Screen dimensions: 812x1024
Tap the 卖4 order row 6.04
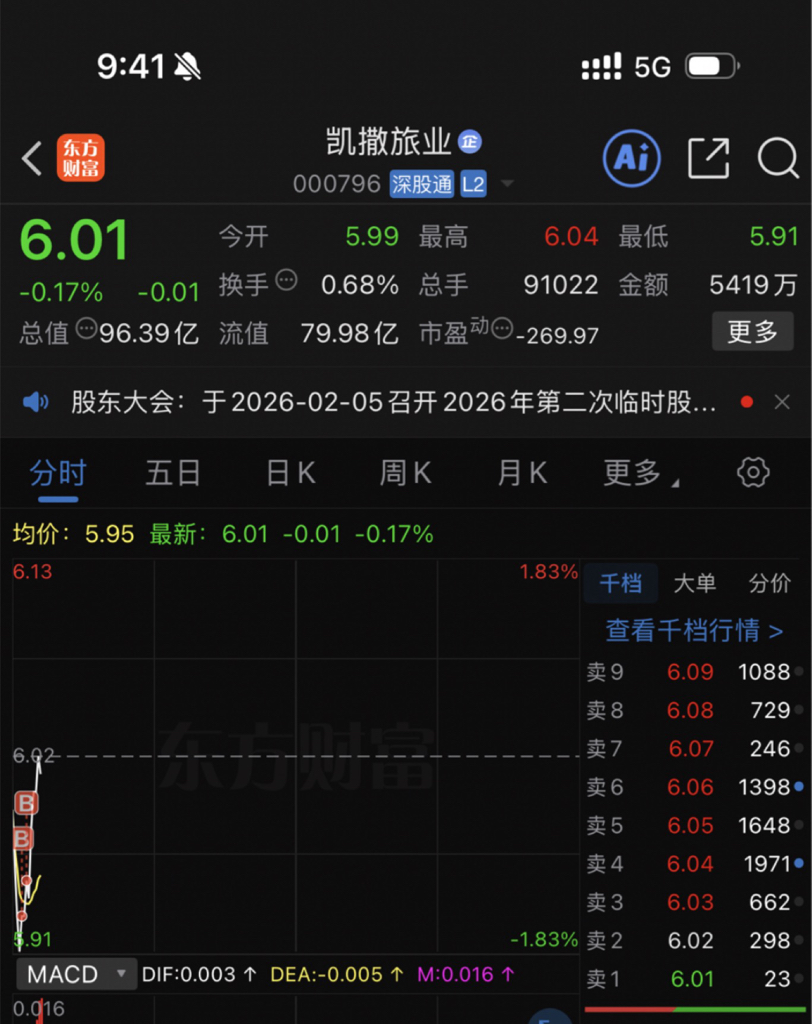694,864
